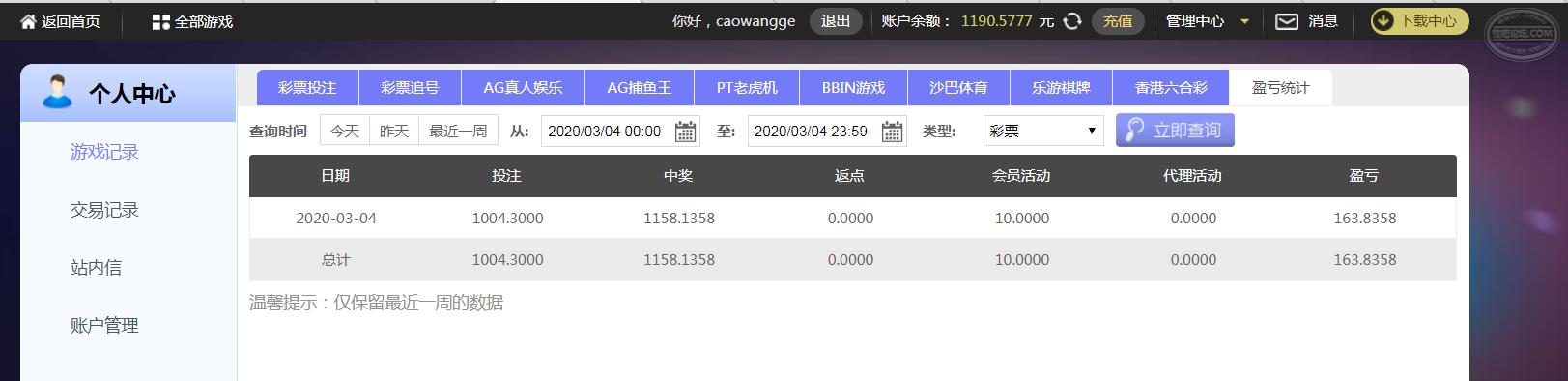Click the 退出 logout button

(x=836, y=21)
